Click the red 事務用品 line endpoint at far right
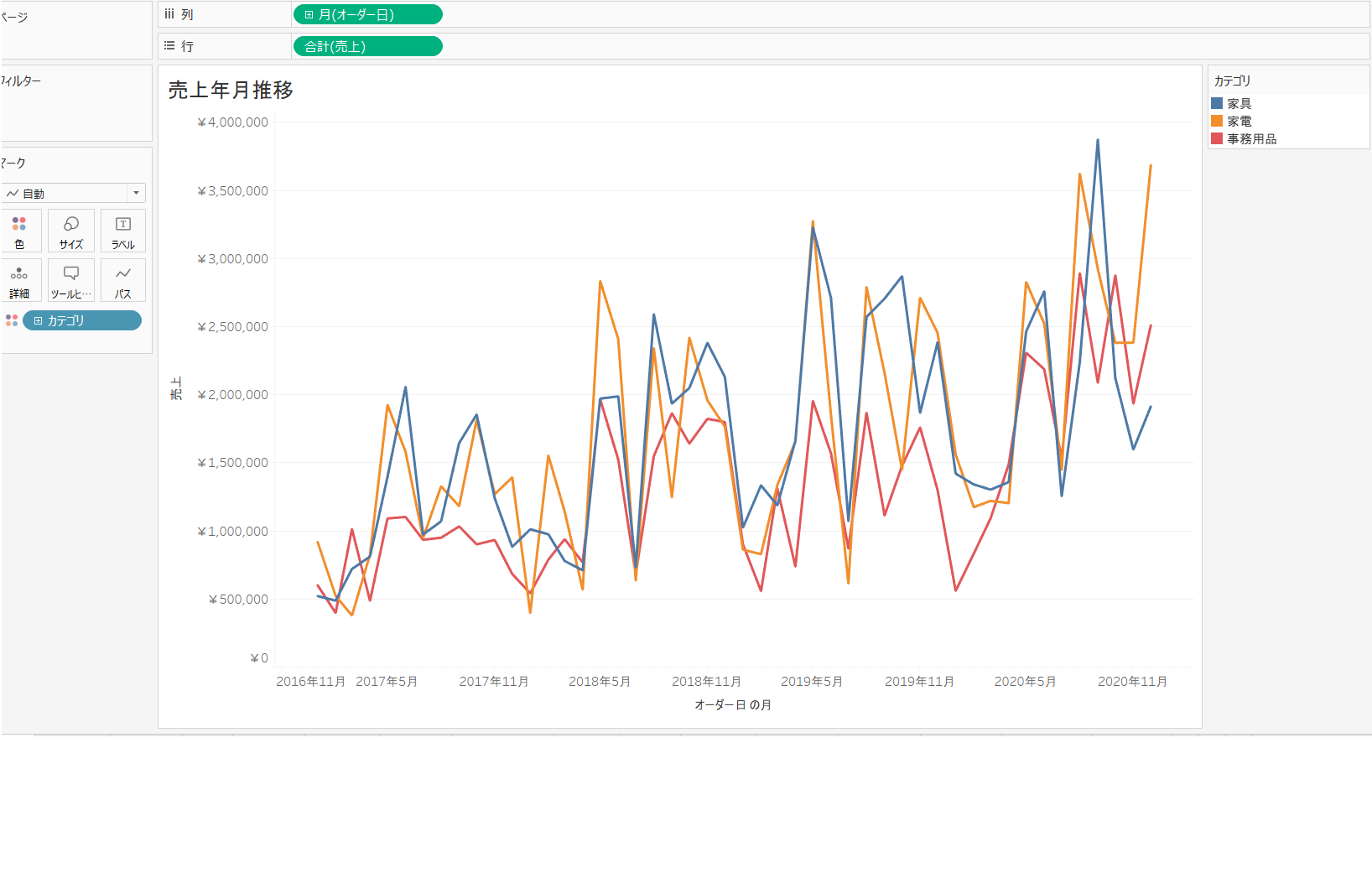This screenshot has height=883, width=1372. tap(1151, 326)
